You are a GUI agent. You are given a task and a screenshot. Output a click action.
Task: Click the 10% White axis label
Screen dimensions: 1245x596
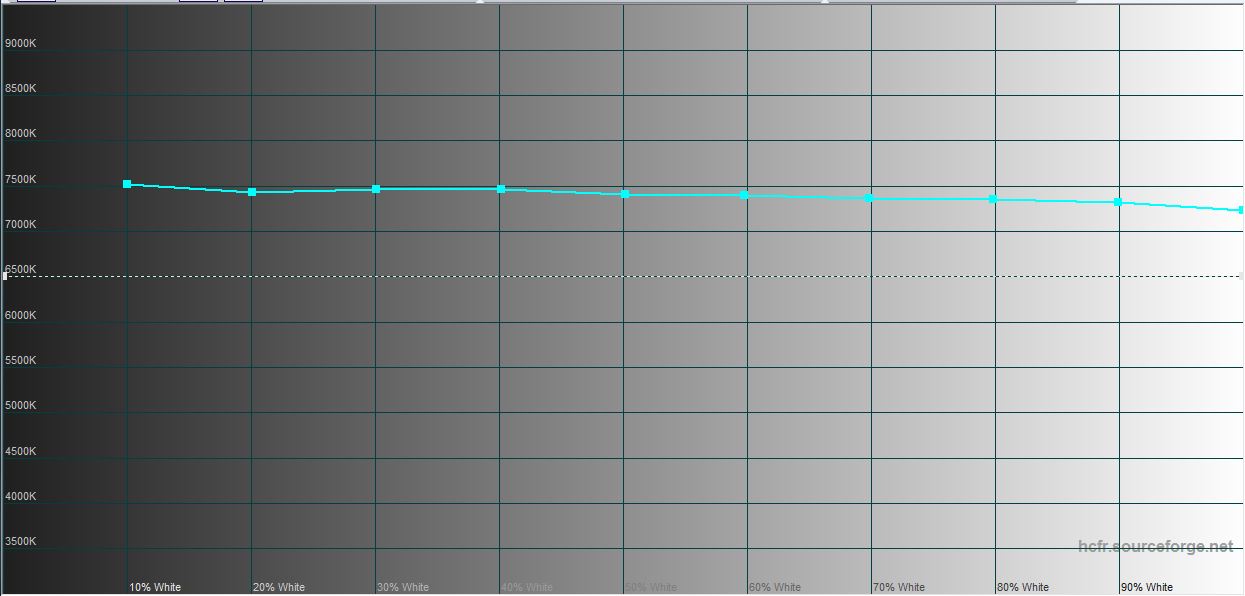(x=155, y=587)
